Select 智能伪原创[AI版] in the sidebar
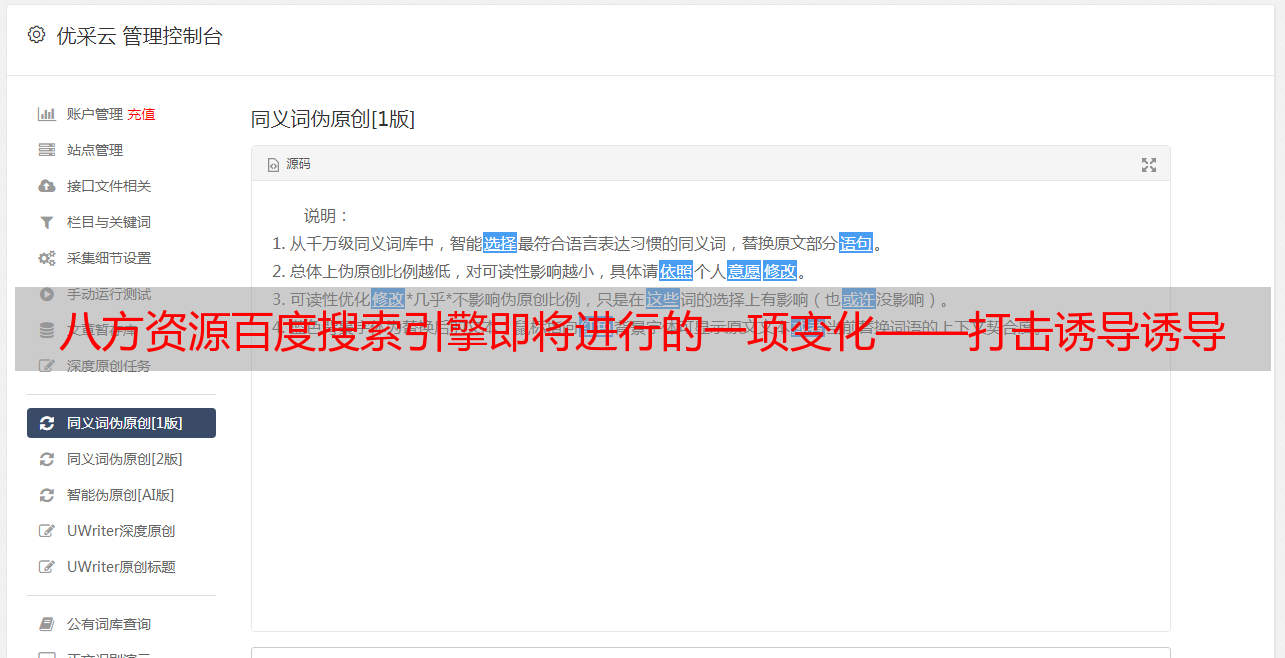Image resolution: width=1285 pixels, height=658 pixels. click(x=121, y=495)
